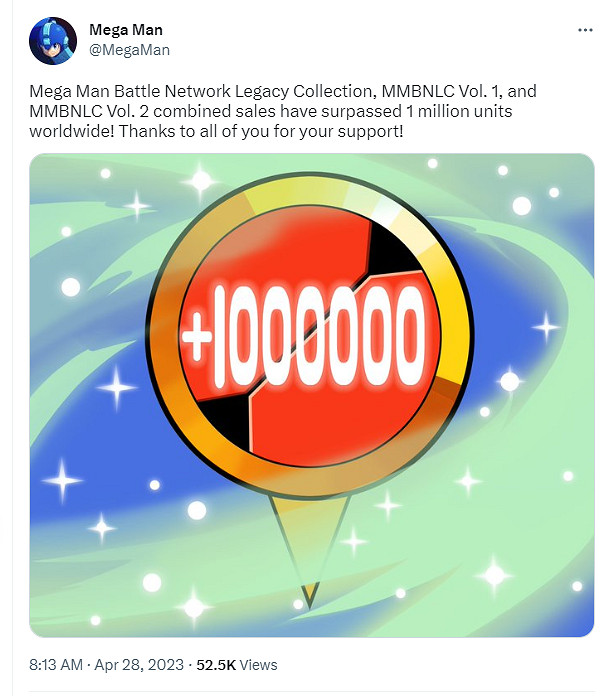611x696 pixels.
Task: Open the three-dot more options menu
Action: pyautogui.click(x=585, y=30)
